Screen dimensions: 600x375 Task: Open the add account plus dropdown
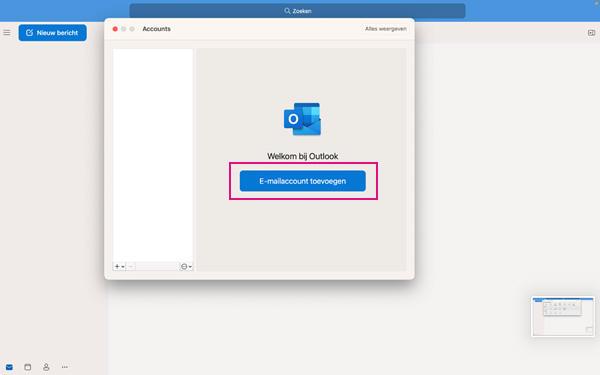(x=119, y=266)
